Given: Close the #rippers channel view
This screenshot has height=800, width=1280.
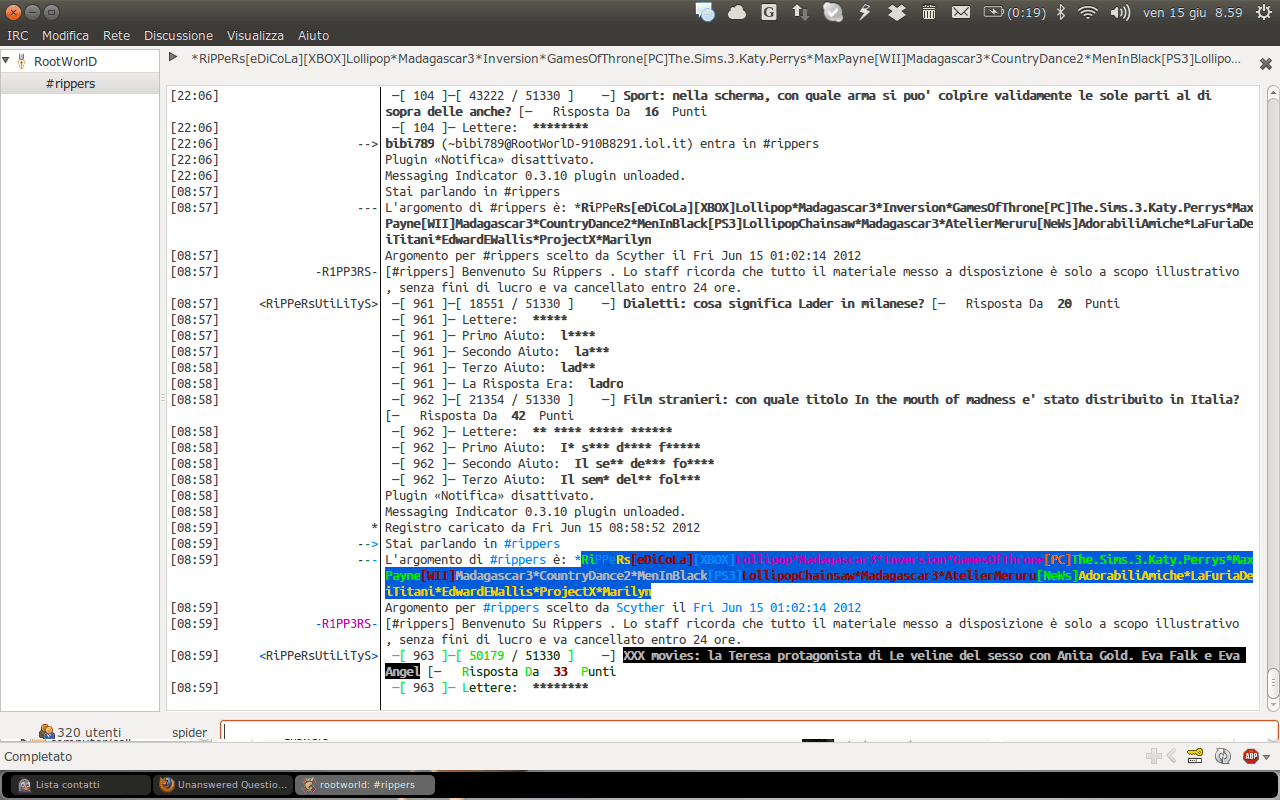Looking at the screenshot, I should [x=1265, y=63].
